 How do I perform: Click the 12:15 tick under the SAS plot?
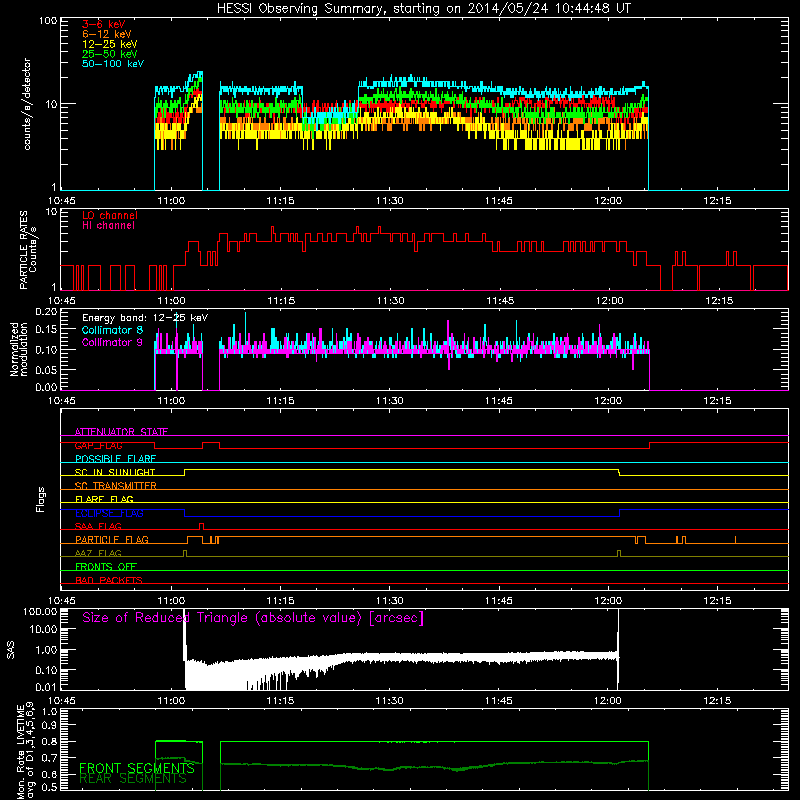[717, 701]
